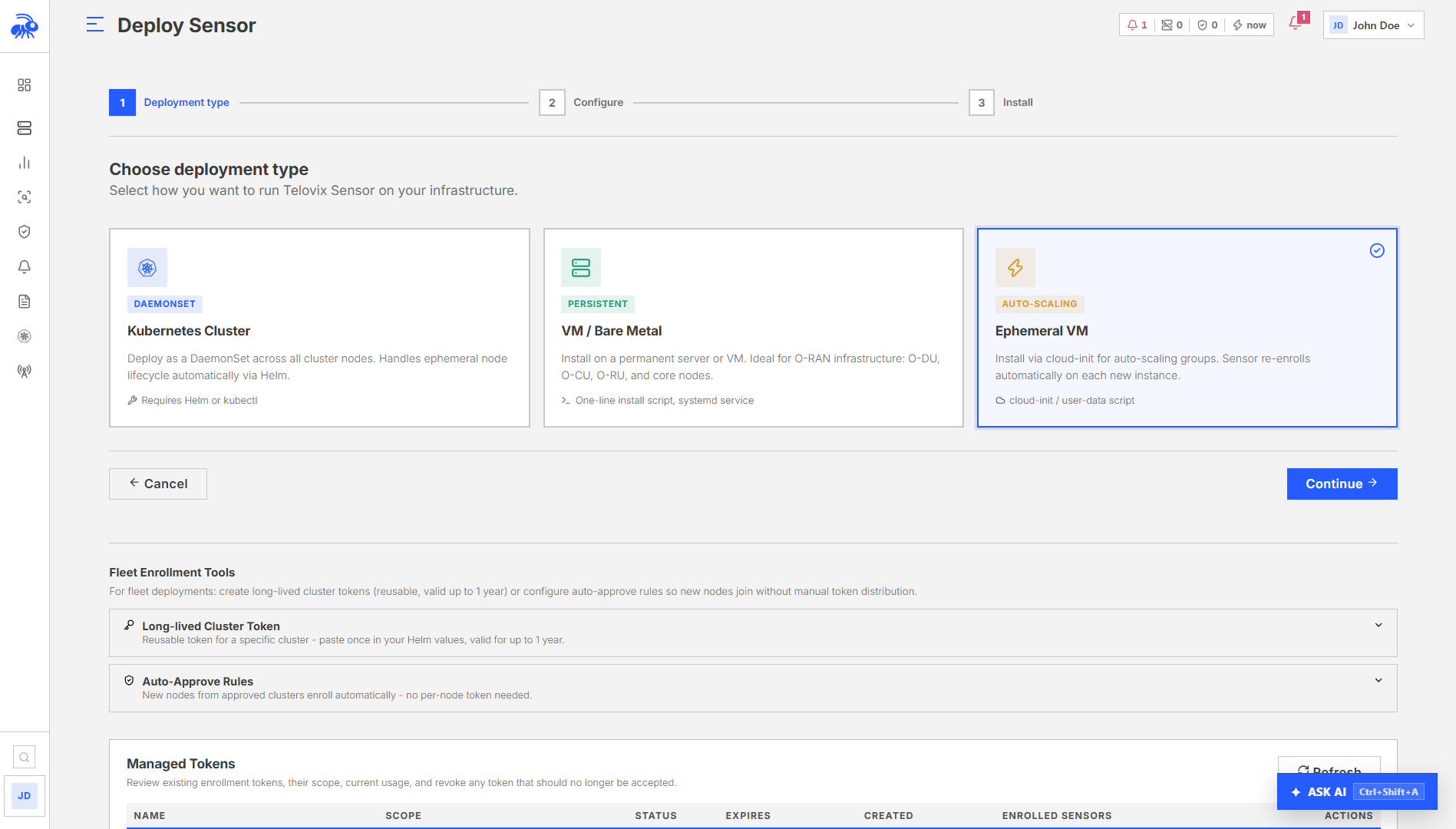
Task: Click the Telovix bee logo
Action: 25,26
